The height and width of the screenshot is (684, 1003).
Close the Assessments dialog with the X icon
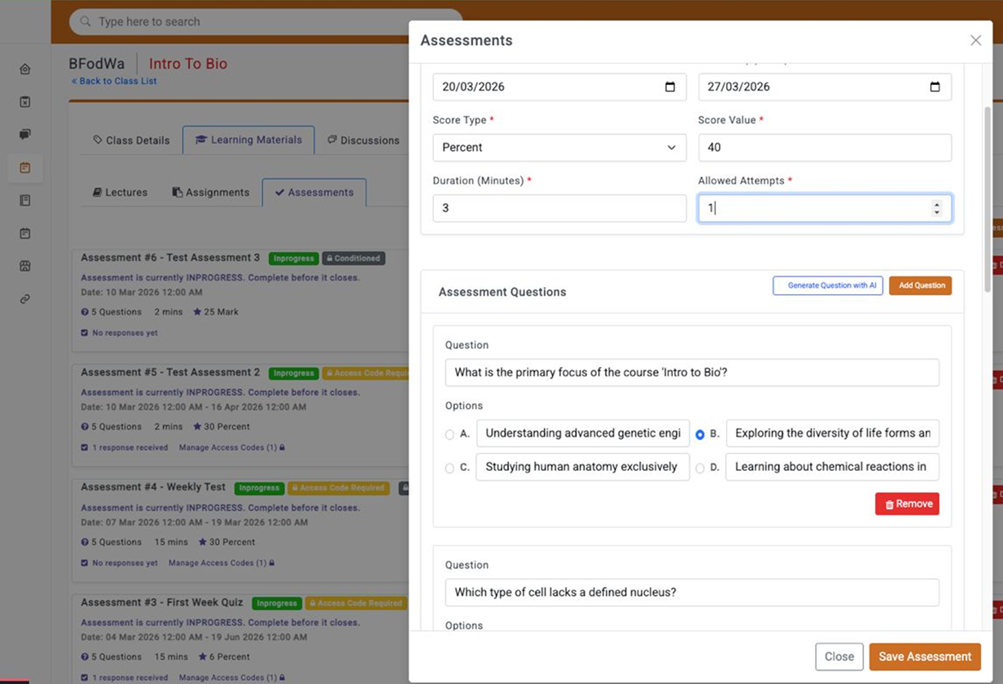[x=975, y=41]
